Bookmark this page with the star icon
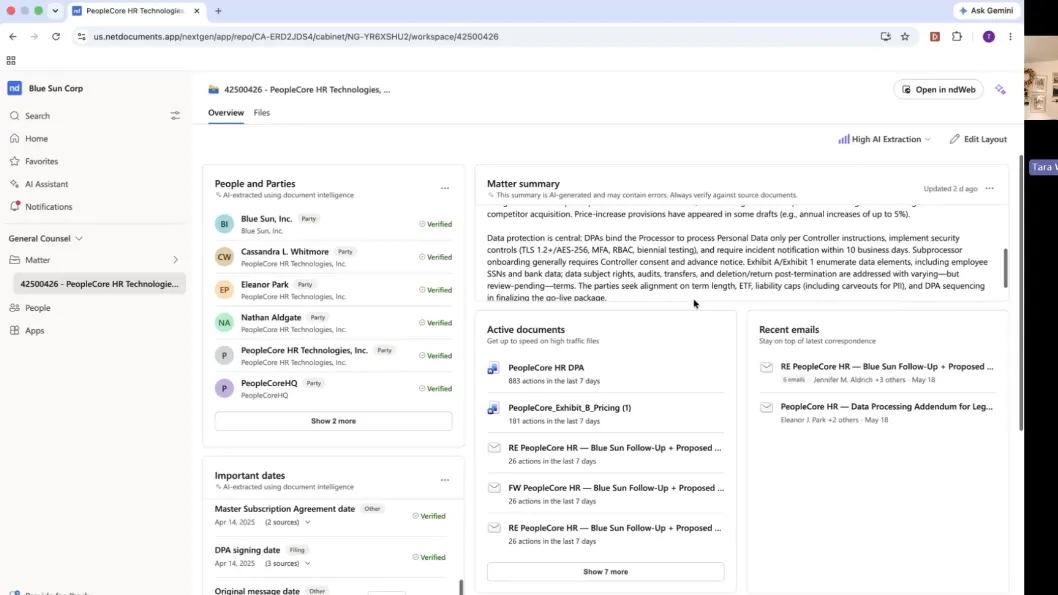1058x595 pixels. click(x=905, y=36)
